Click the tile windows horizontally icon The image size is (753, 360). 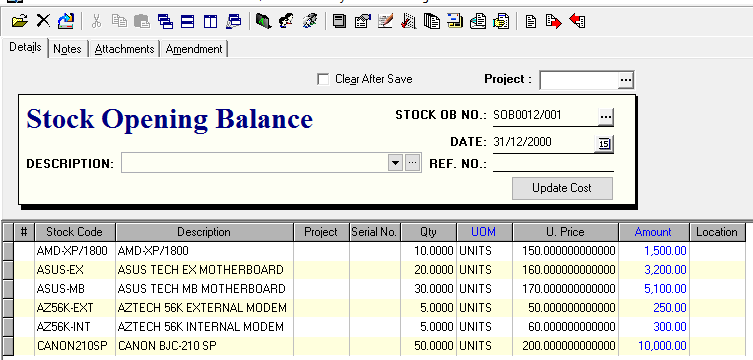pos(188,21)
